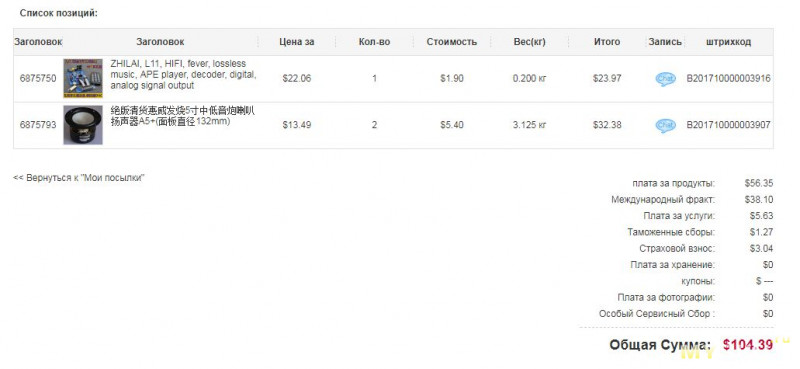This screenshot has height=369, width=800.
Task: Open ZHILAI L11 HIFI product title
Action: tap(184, 75)
